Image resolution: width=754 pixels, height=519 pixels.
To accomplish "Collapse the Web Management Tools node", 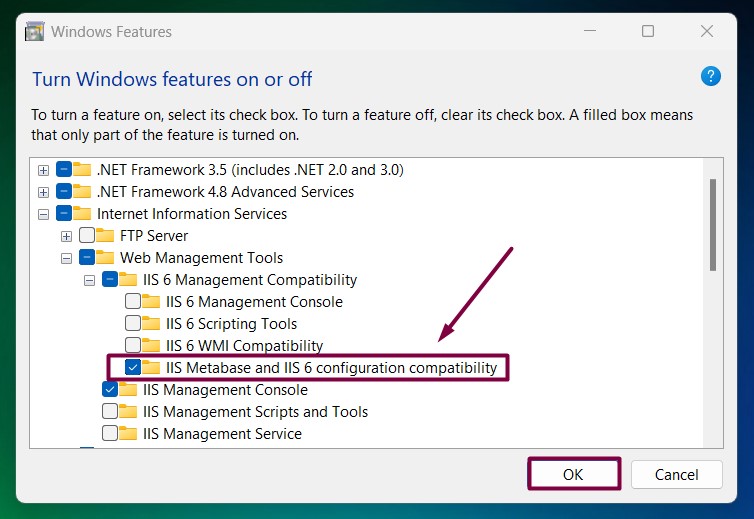I will tap(66, 258).
